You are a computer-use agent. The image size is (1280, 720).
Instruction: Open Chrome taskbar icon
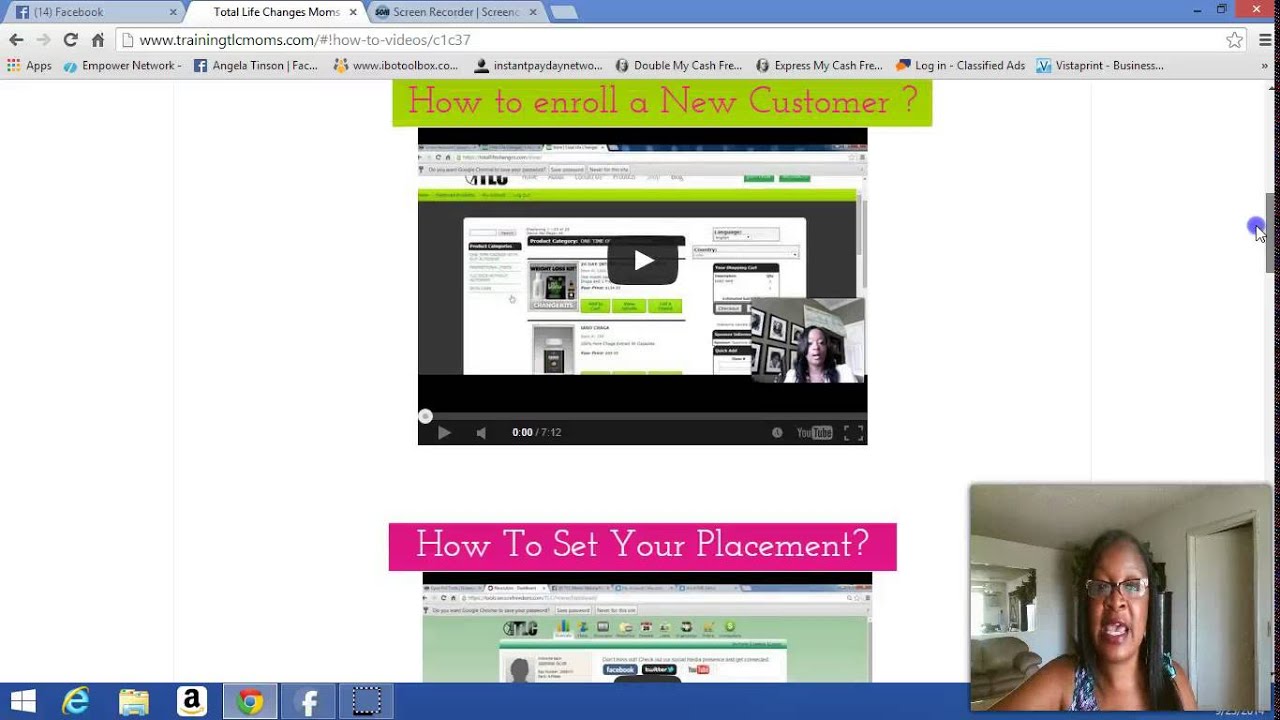pos(250,702)
